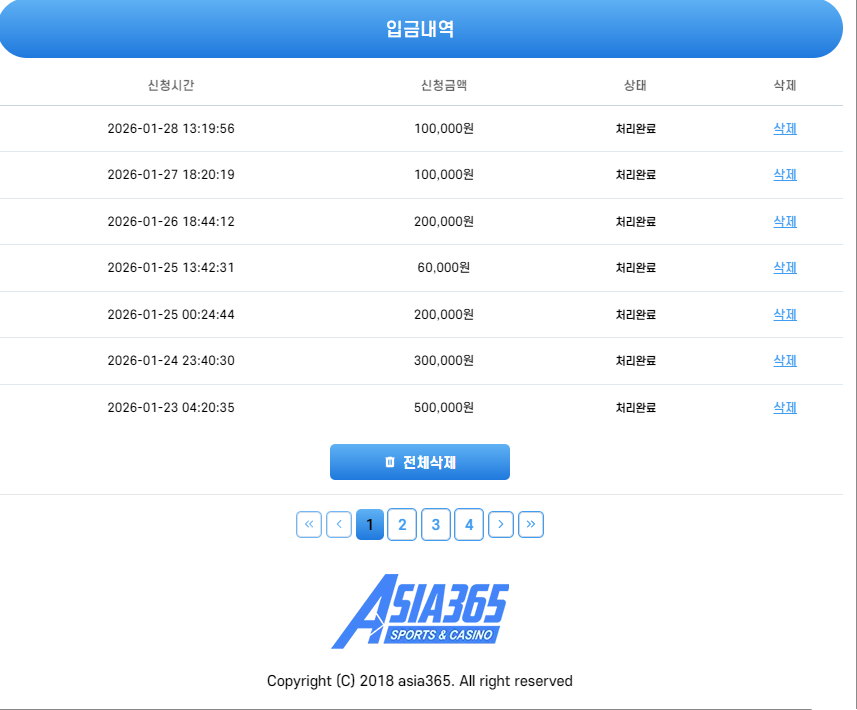Delete the 500,000원 deposit from 2026-01-23
The height and width of the screenshot is (710, 857).
click(785, 407)
